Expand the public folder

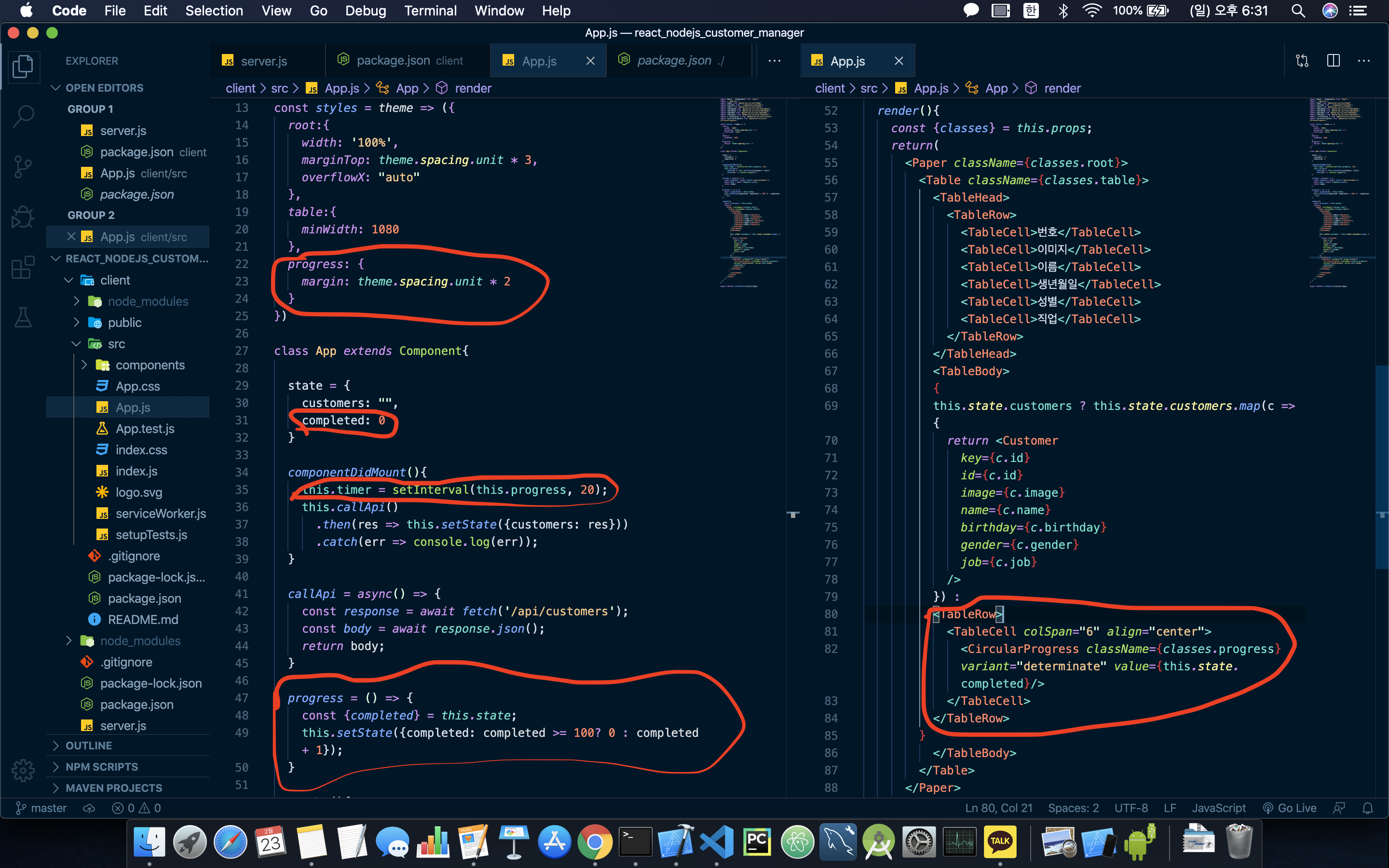point(124,323)
